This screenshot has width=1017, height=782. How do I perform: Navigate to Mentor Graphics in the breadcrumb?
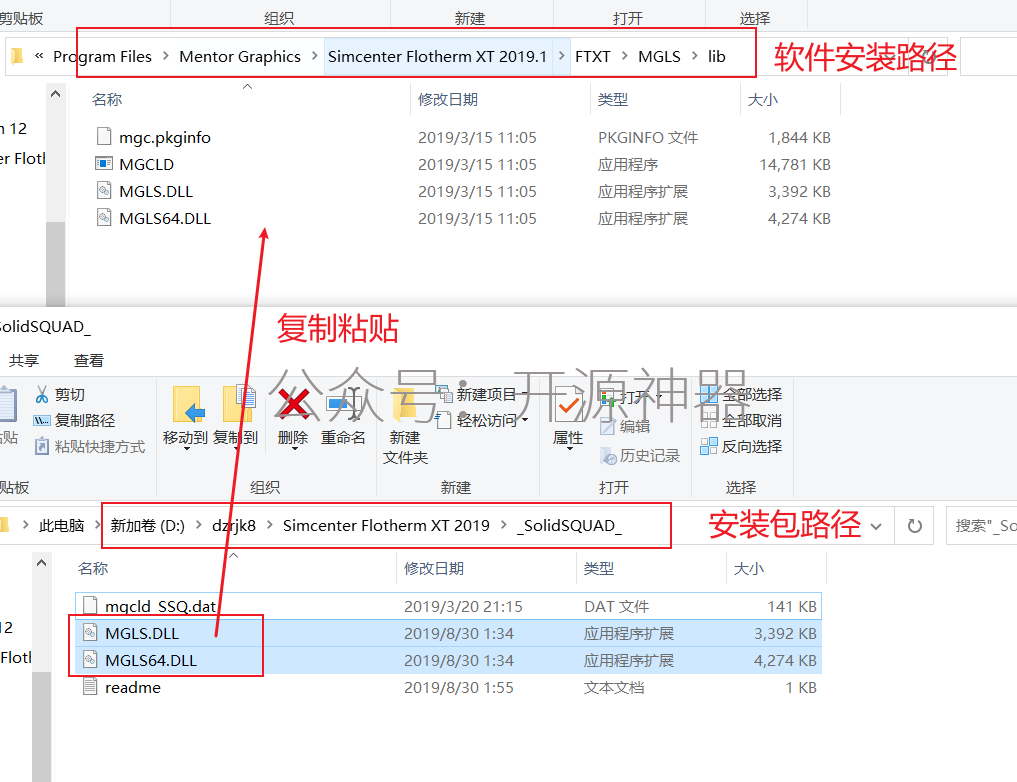240,56
